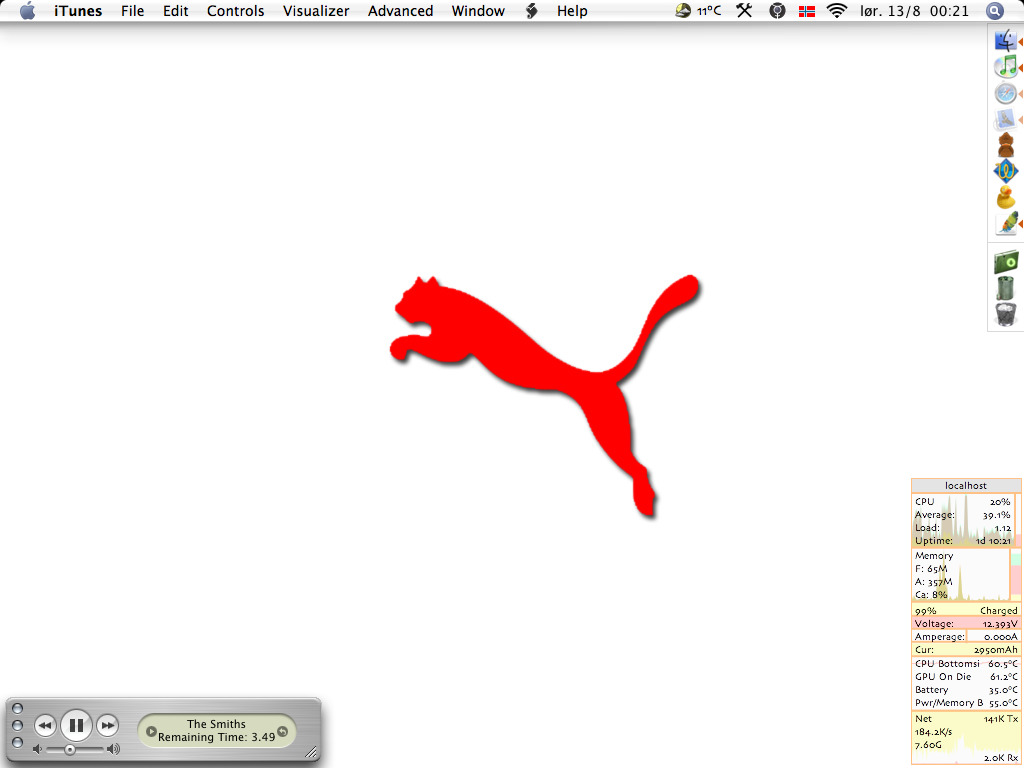Open the Window menu
The height and width of the screenshot is (768, 1024).
478,11
